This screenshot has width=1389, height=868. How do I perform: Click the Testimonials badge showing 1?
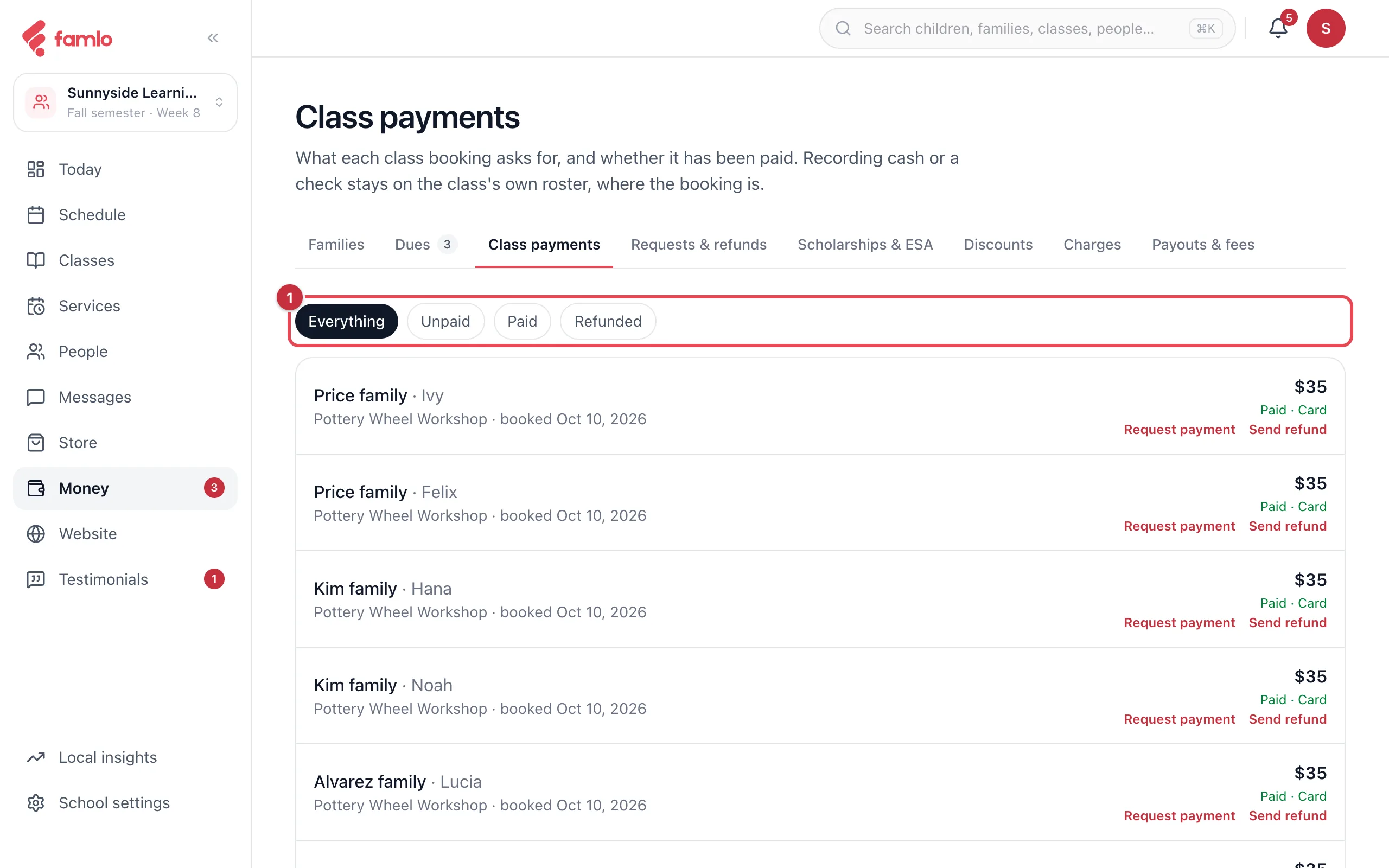pyautogui.click(x=214, y=579)
